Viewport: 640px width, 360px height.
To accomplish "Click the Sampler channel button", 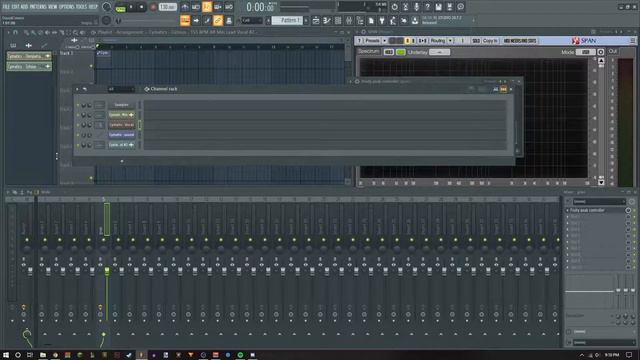I will tap(122, 105).
